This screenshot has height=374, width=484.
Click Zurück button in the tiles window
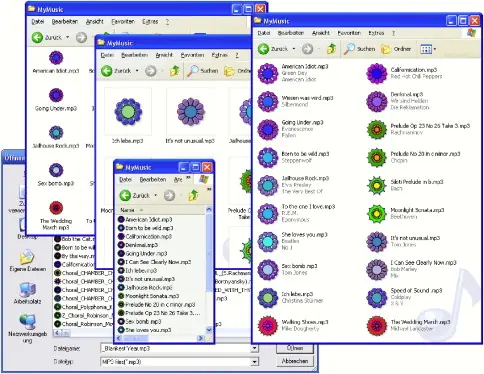[273, 49]
